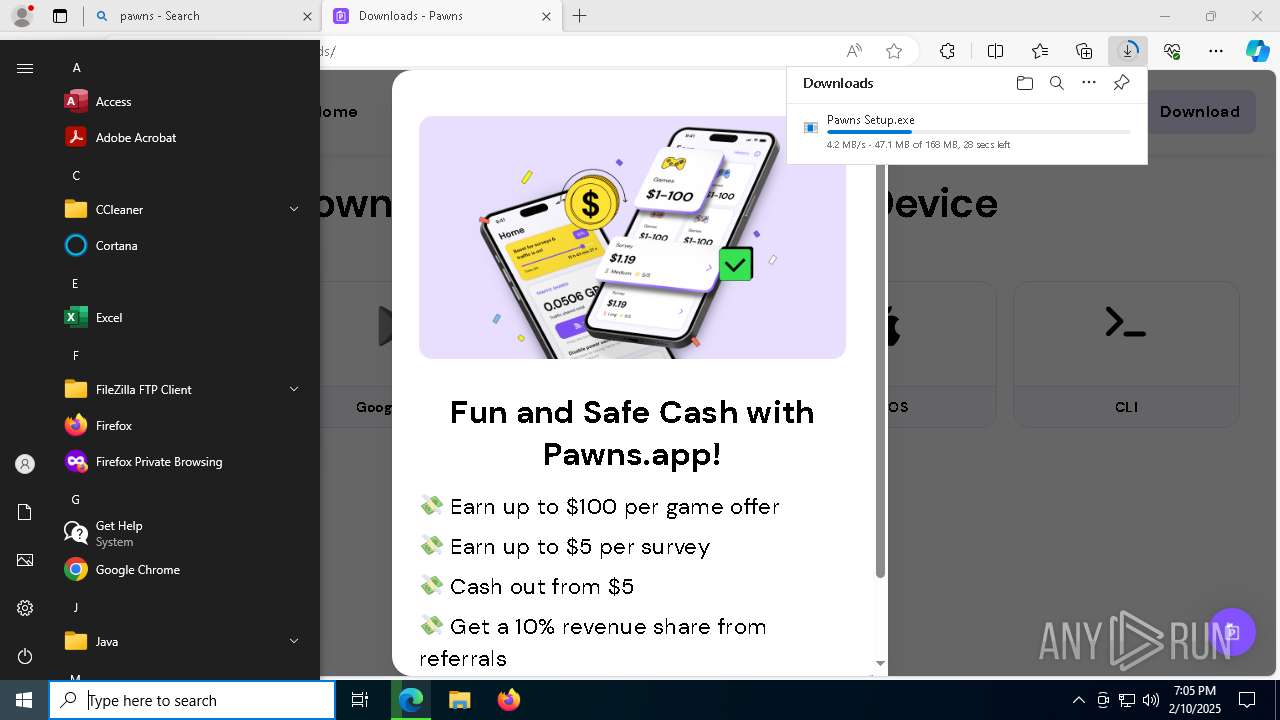Viewport: 1280px width, 720px height.
Task: Open Firefox Private Browsing from app list
Action: (184, 462)
